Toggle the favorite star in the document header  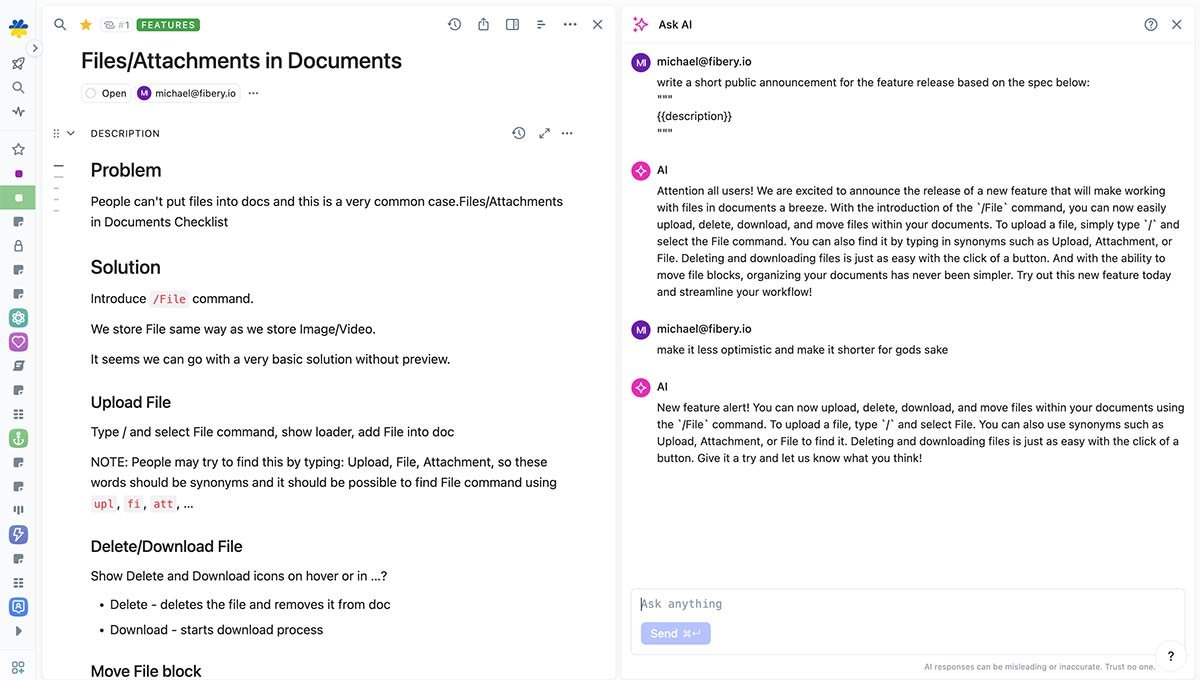click(x=85, y=24)
